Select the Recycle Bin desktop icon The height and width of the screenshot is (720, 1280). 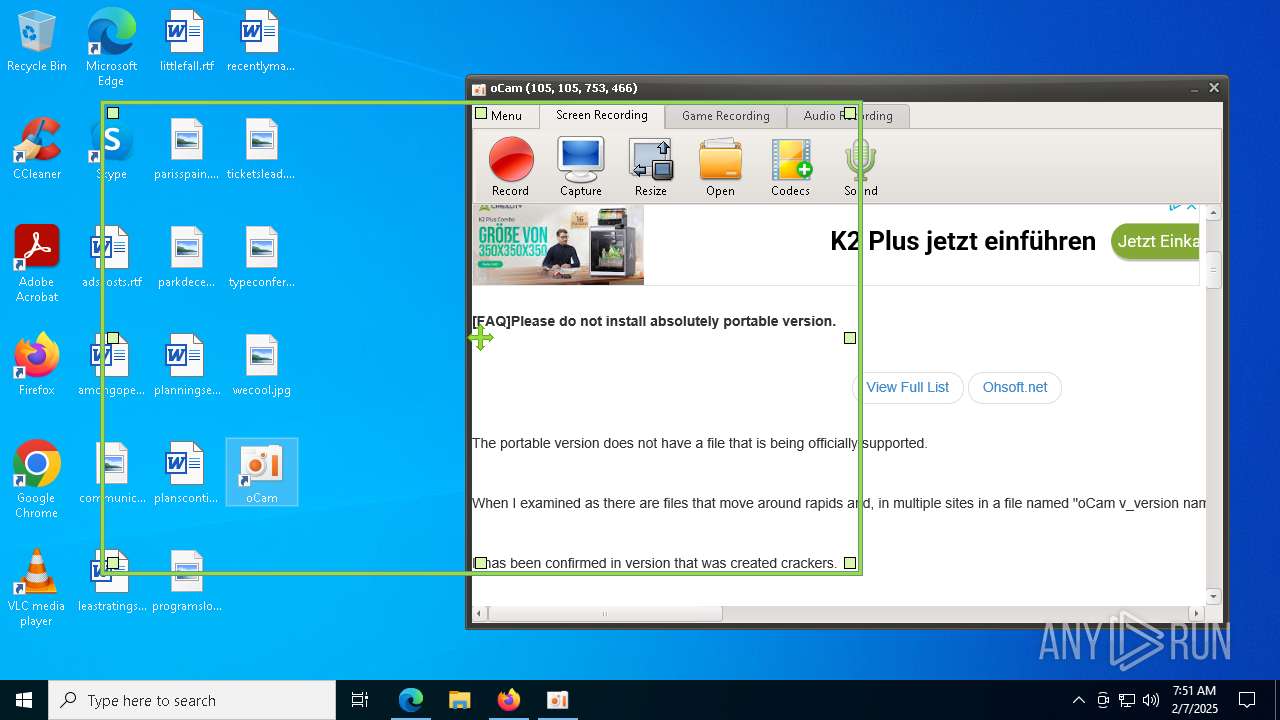[37, 42]
